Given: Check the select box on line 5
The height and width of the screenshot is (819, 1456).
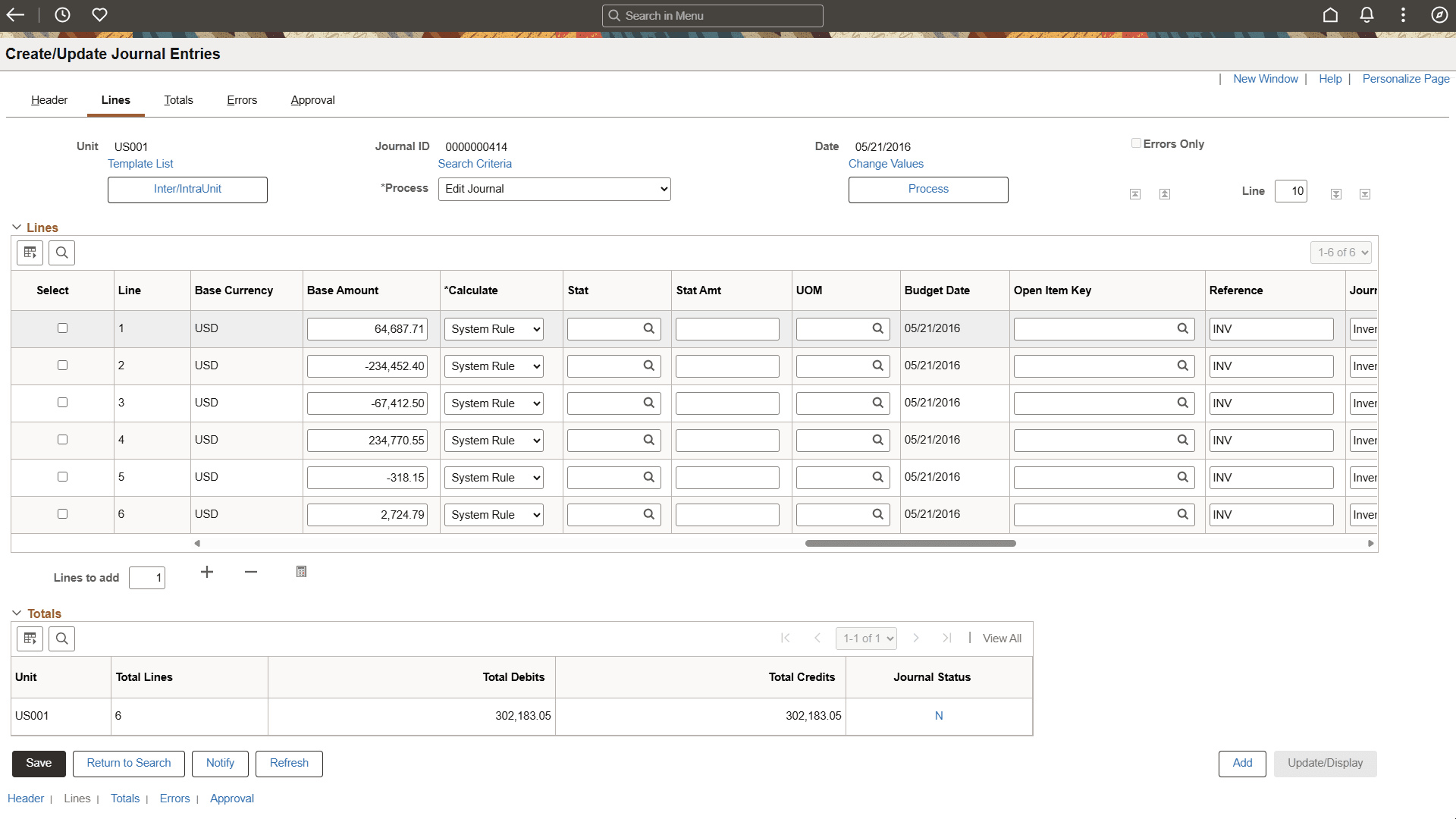Looking at the screenshot, I should (x=62, y=477).
